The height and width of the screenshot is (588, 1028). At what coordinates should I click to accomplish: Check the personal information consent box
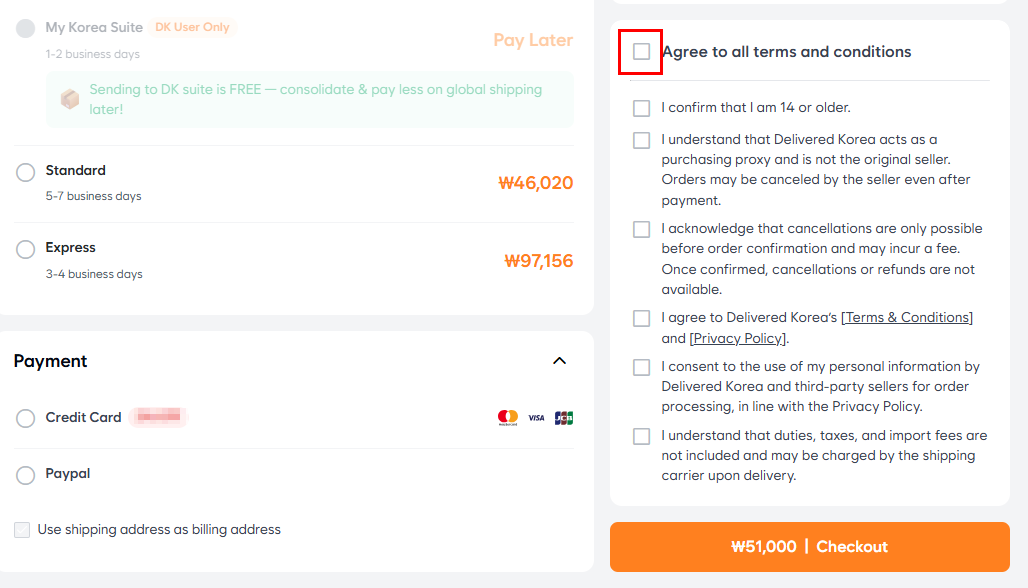(641, 367)
